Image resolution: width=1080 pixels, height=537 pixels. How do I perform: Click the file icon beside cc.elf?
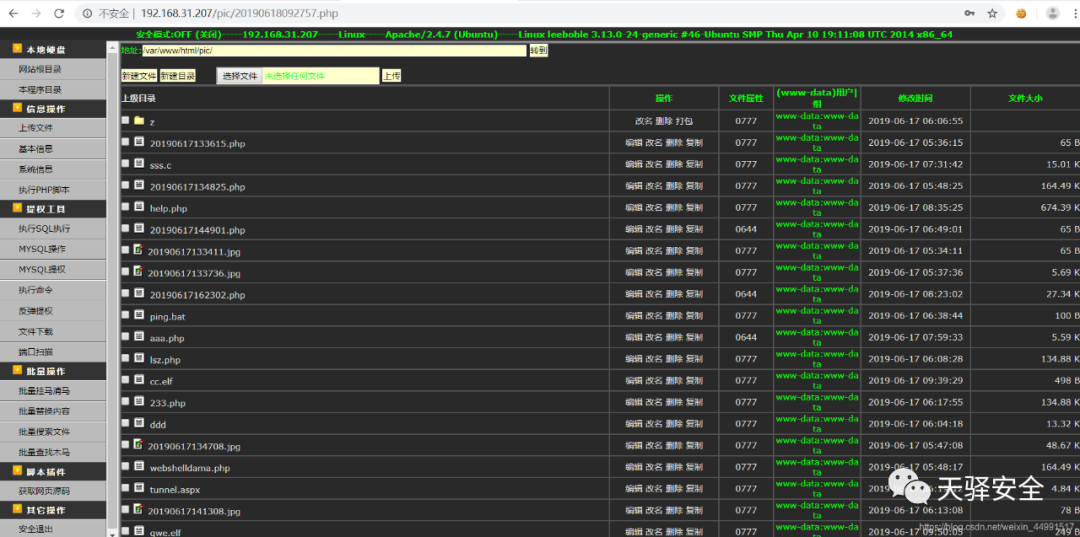[139, 379]
